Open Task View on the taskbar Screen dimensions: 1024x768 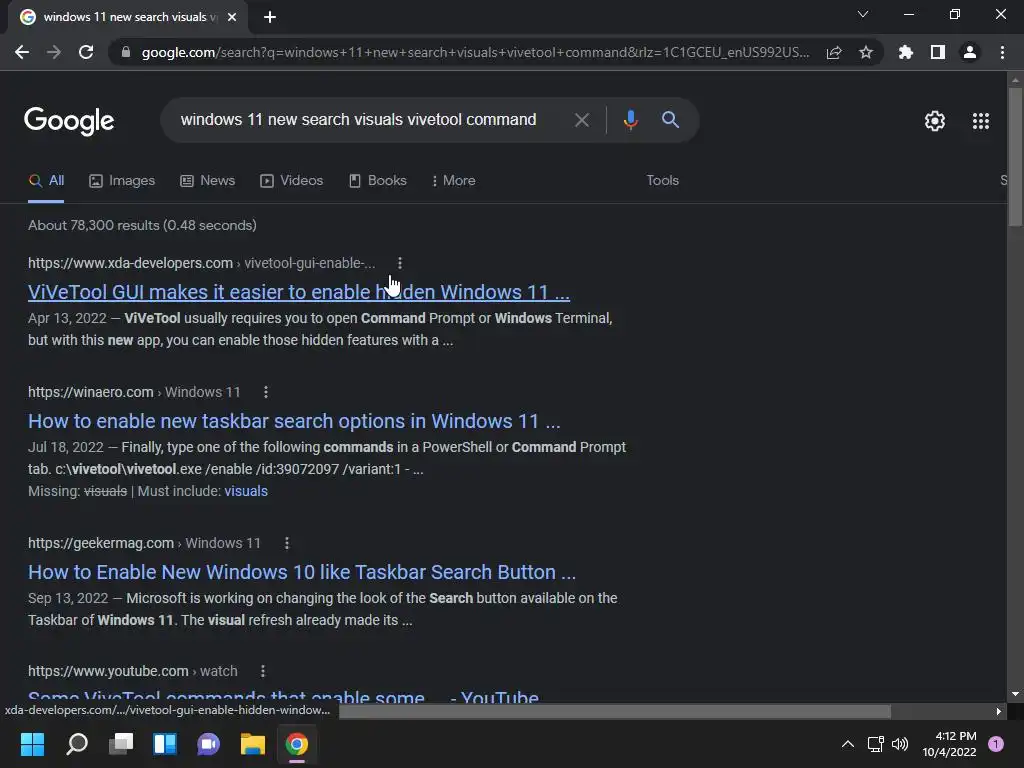click(121, 744)
